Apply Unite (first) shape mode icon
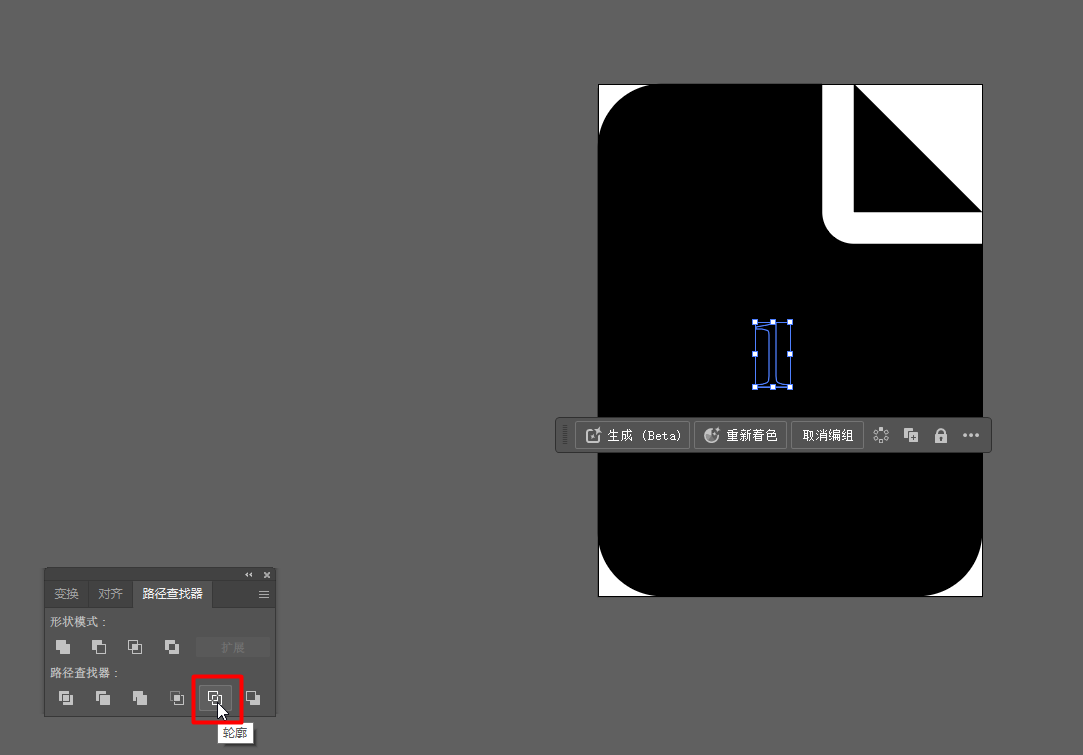The width and height of the screenshot is (1083, 755). [63, 647]
